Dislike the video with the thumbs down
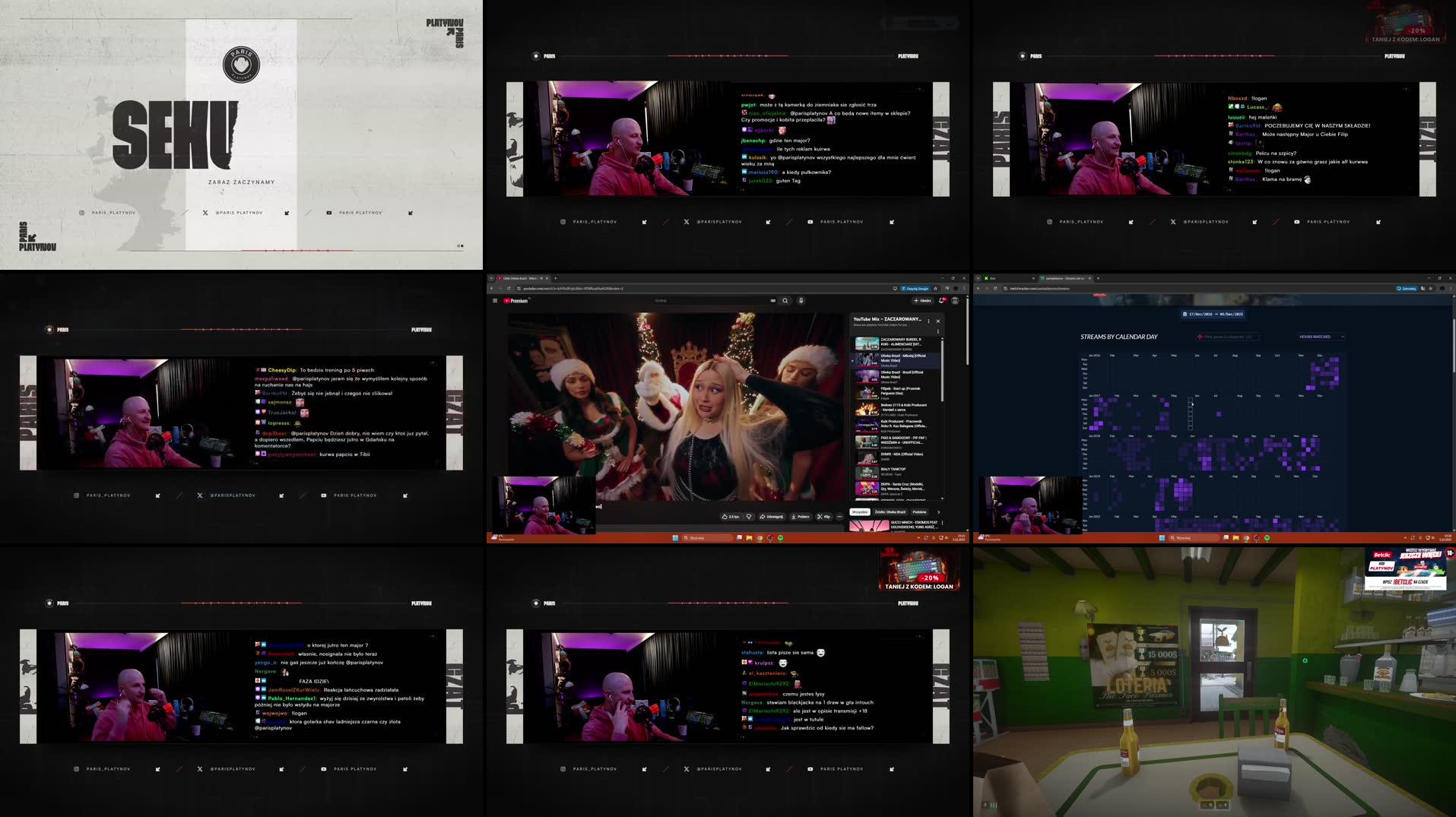1456x817 pixels. pos(749,516)
